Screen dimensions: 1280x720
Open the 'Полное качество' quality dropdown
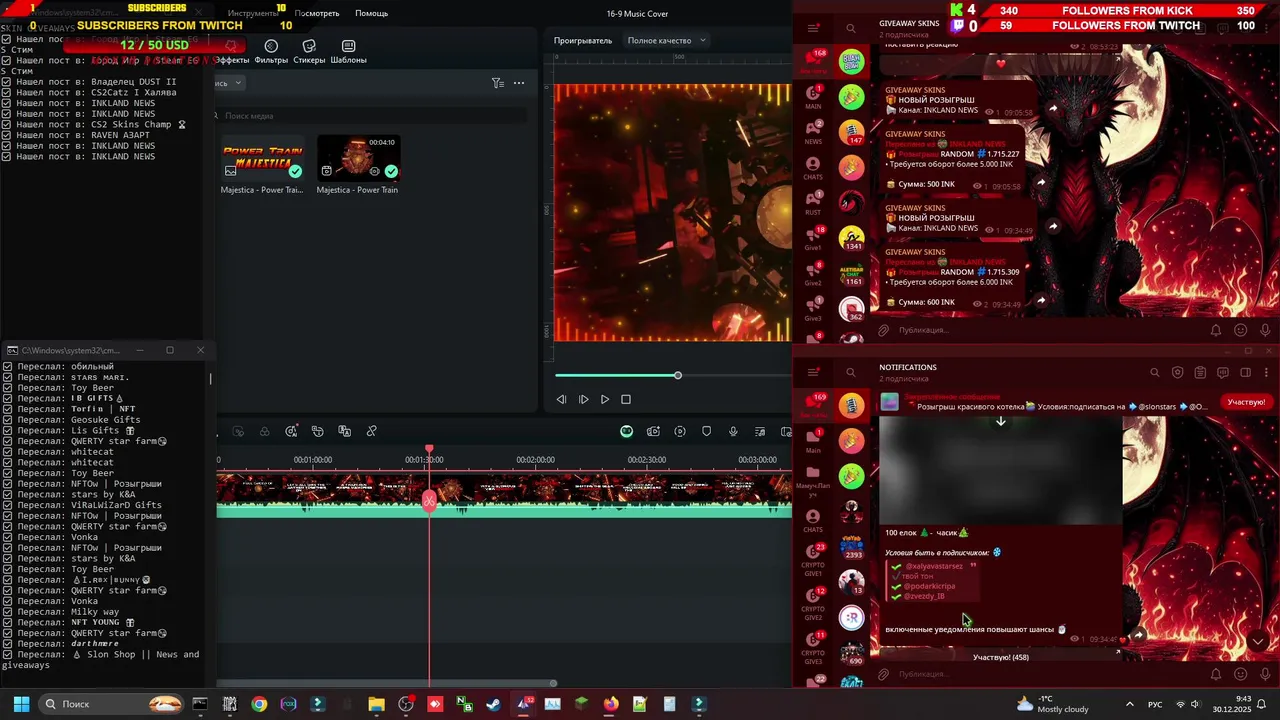click(666, 41)
